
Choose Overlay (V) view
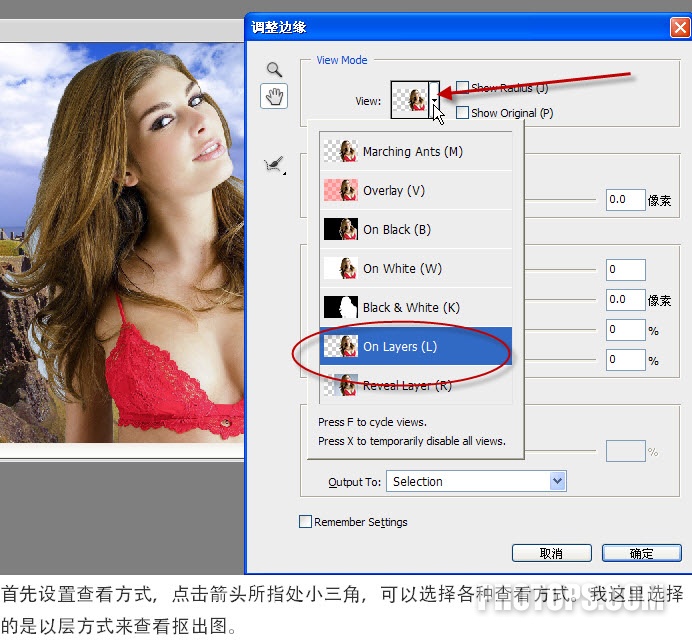[416, 191]
